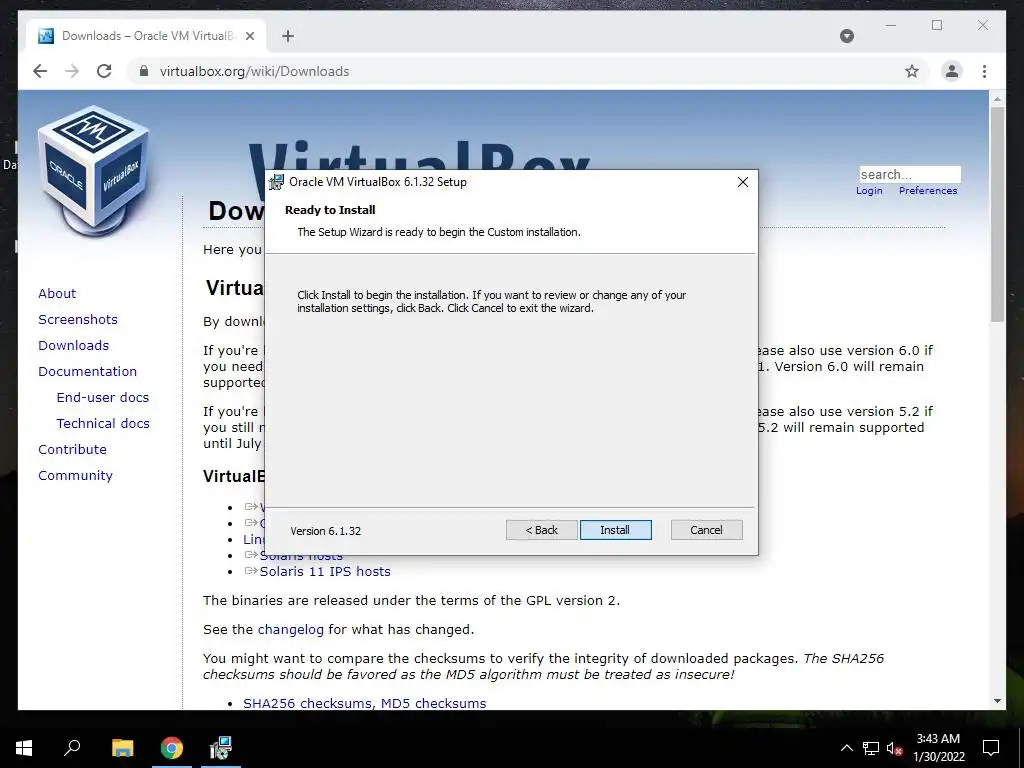This screenshot has width=1024, height=768.
Task: Click the padlock site info icon
Action: (144, 71)
